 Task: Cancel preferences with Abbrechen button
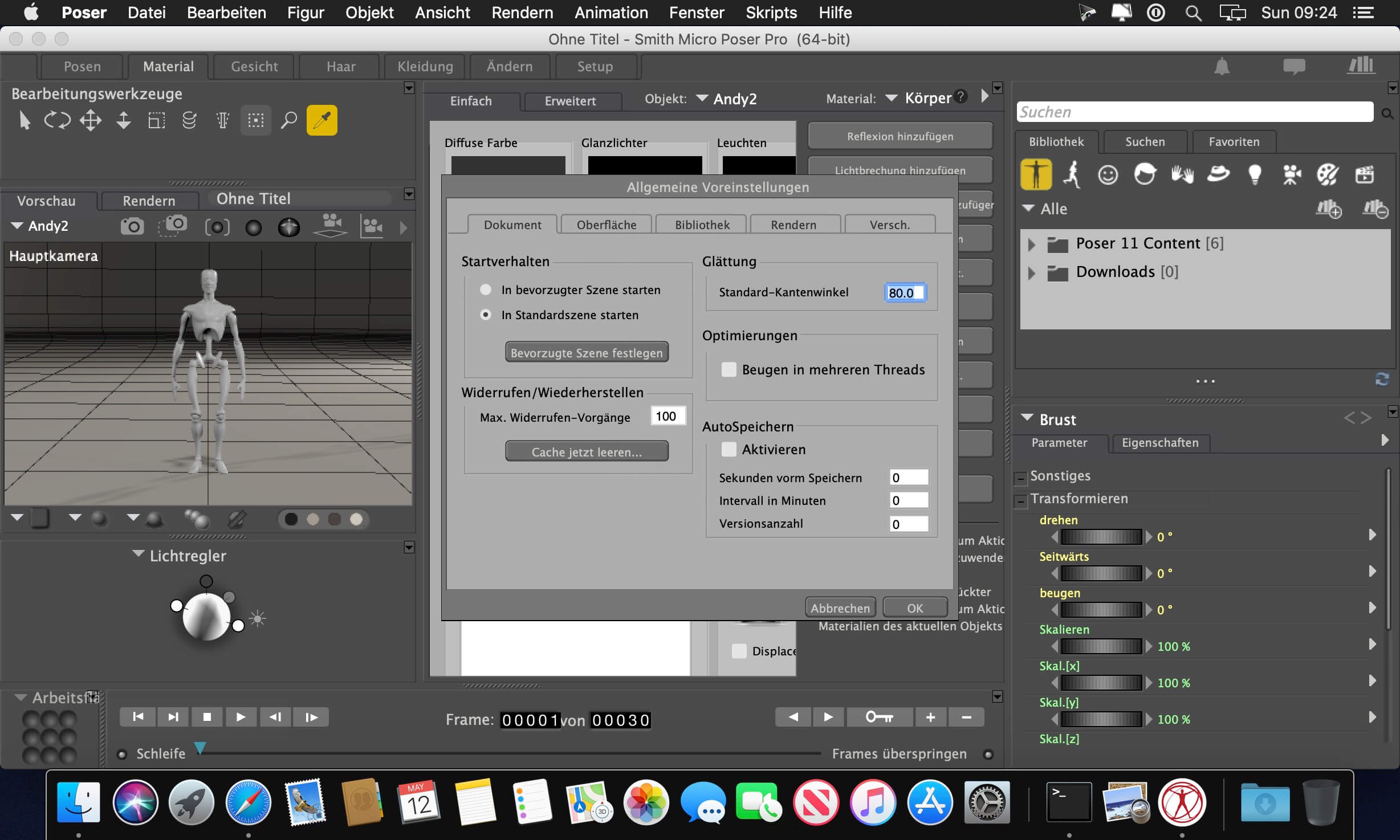coord(840,607)
